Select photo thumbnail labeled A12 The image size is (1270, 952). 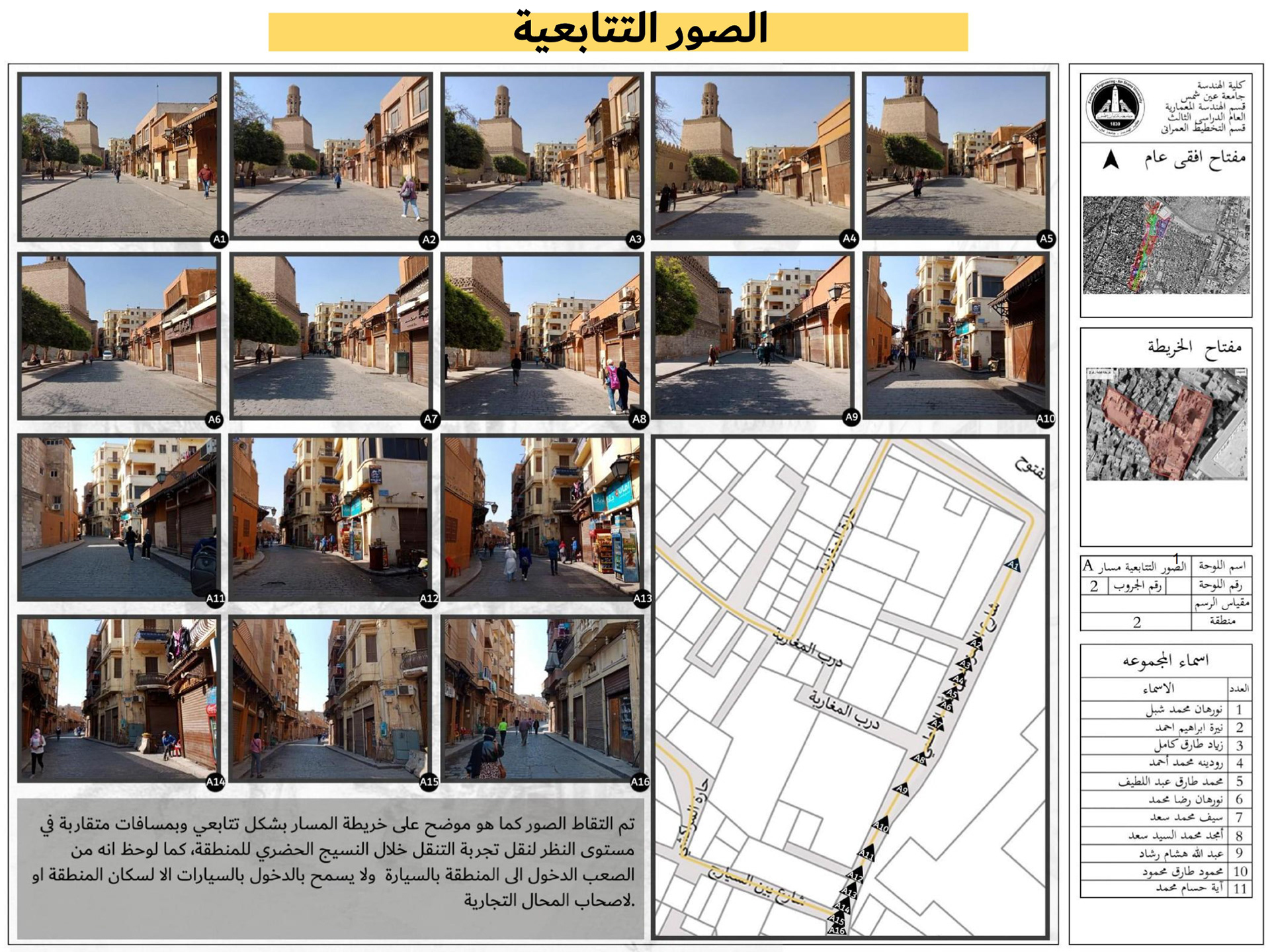coord(330,517)
